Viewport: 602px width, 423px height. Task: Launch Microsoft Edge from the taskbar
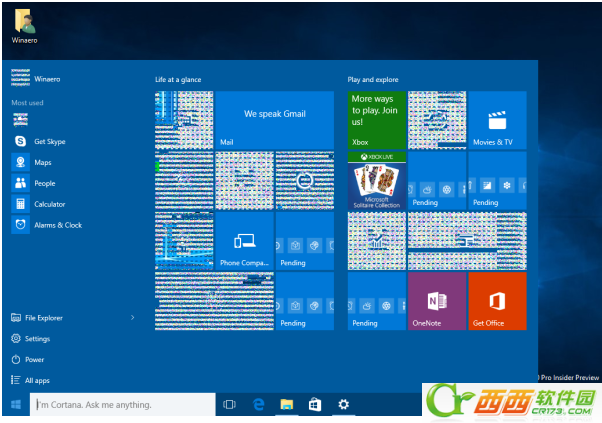[258, 404]
